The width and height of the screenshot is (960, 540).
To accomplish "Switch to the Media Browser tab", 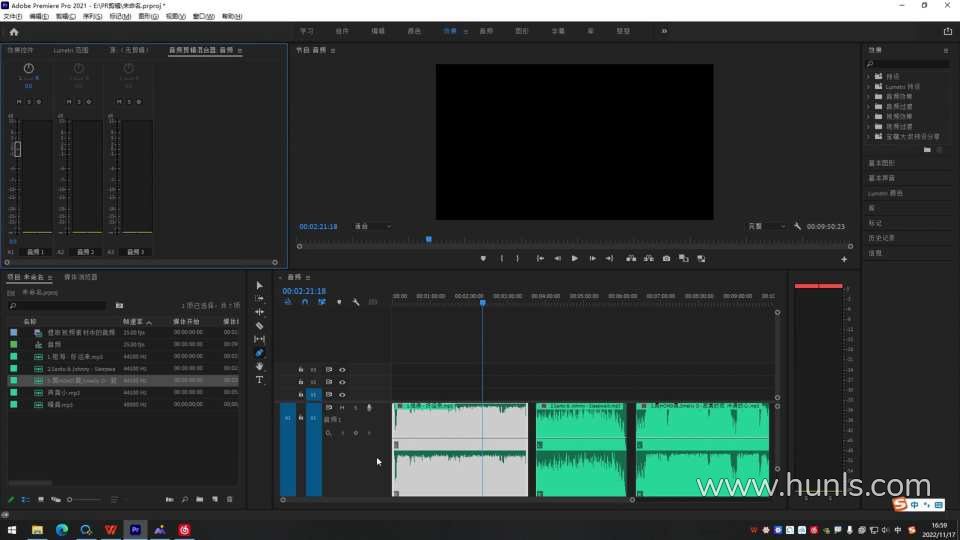I will pyautogui.click(x=81, y=277).
